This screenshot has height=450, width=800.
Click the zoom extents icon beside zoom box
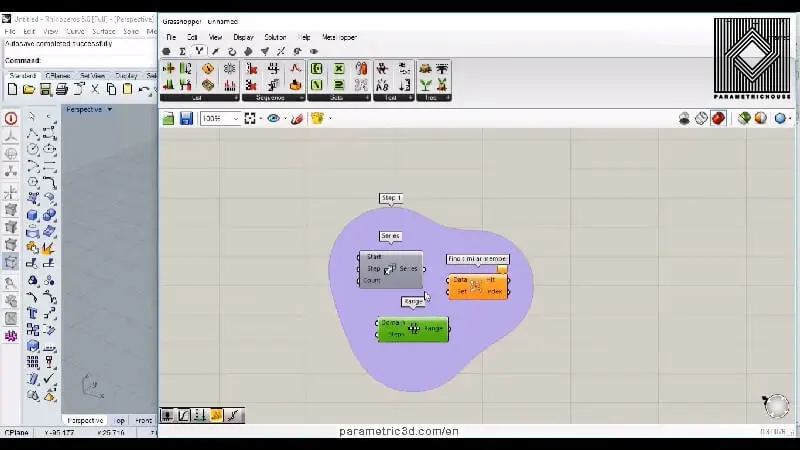[251, 118]
